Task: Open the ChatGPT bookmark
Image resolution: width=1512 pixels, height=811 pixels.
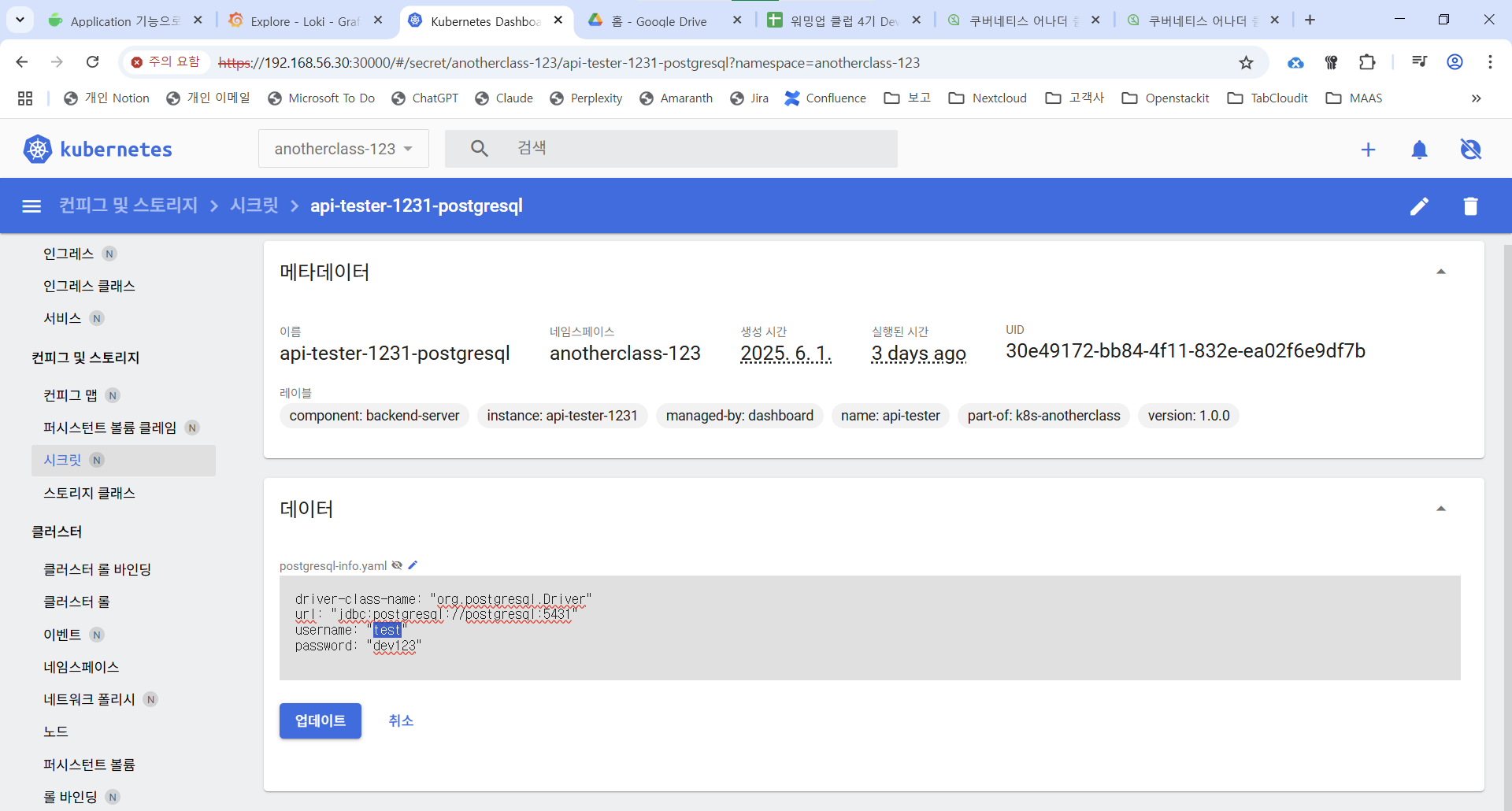Action: 424,98
